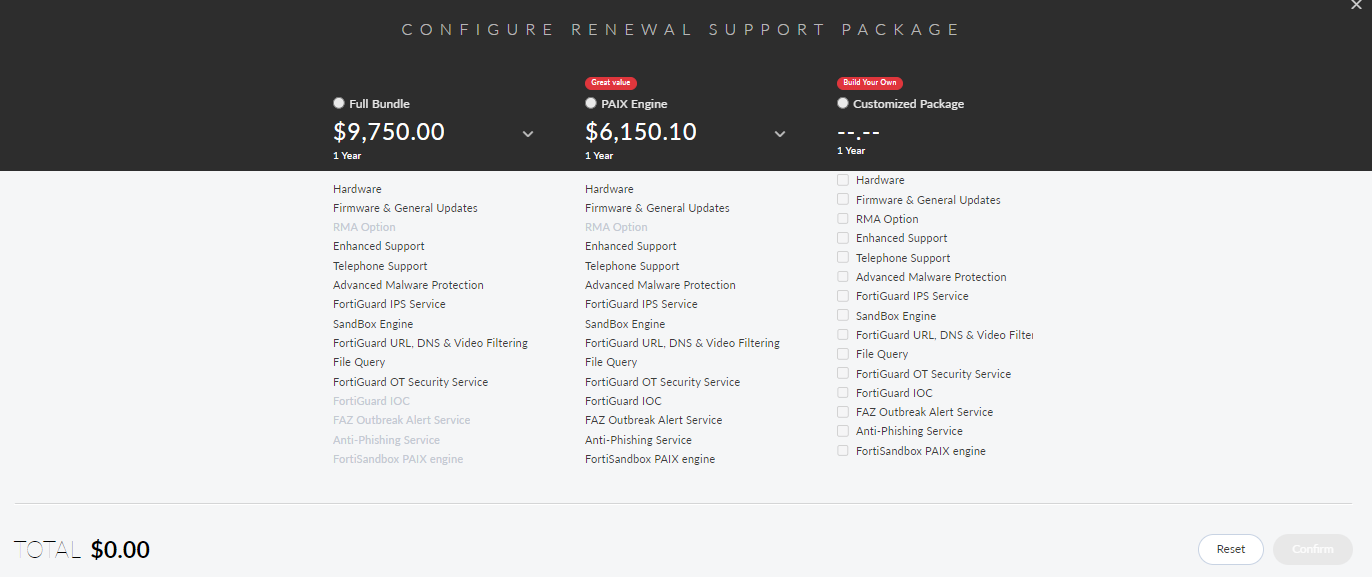Check Advanced Malware Protection
Viewport: 1372px width, 577px height.
pos(842,276)
